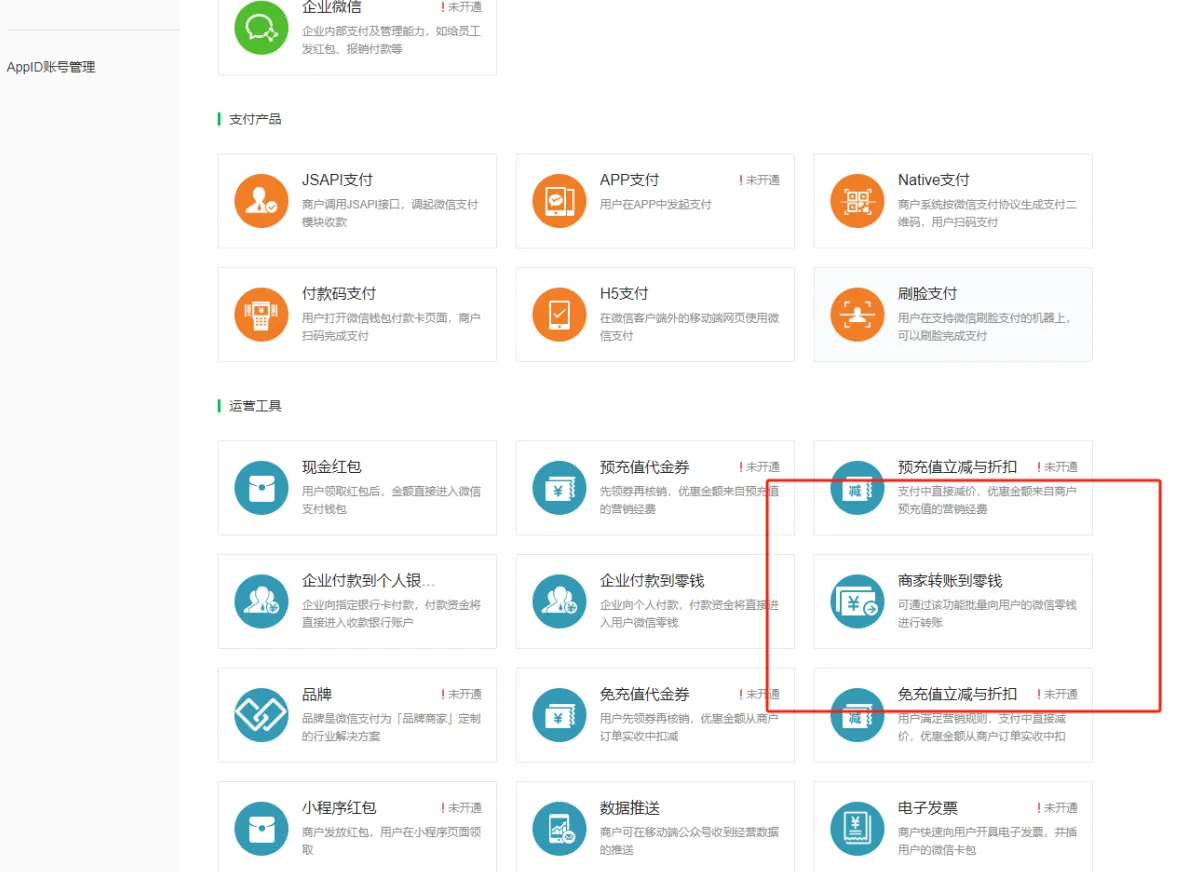Open the 数据推送 tool title
The image size is (1192, 872).
pos(629,807)
